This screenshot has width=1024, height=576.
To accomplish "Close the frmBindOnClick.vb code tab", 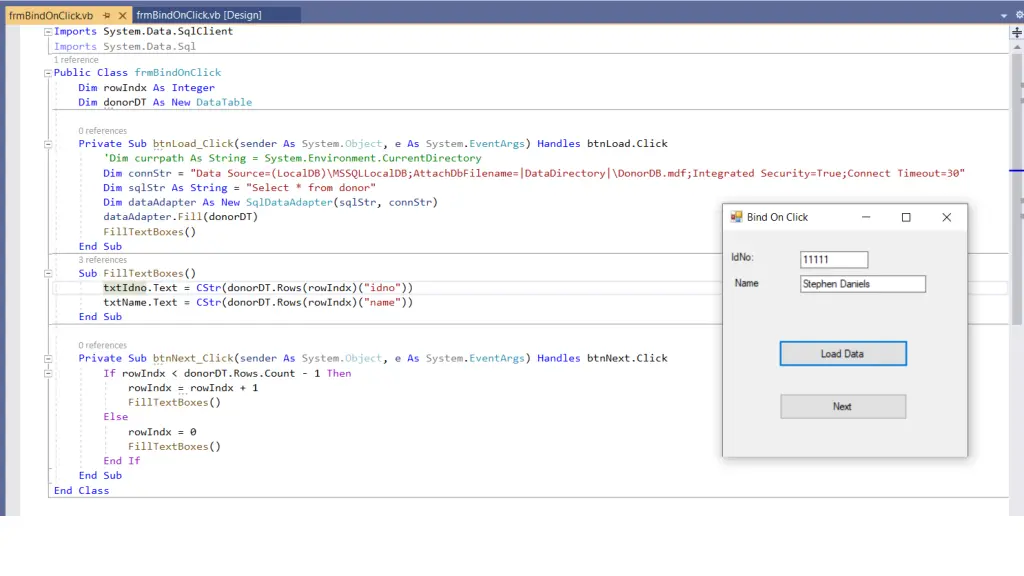I will pos(122,15).
